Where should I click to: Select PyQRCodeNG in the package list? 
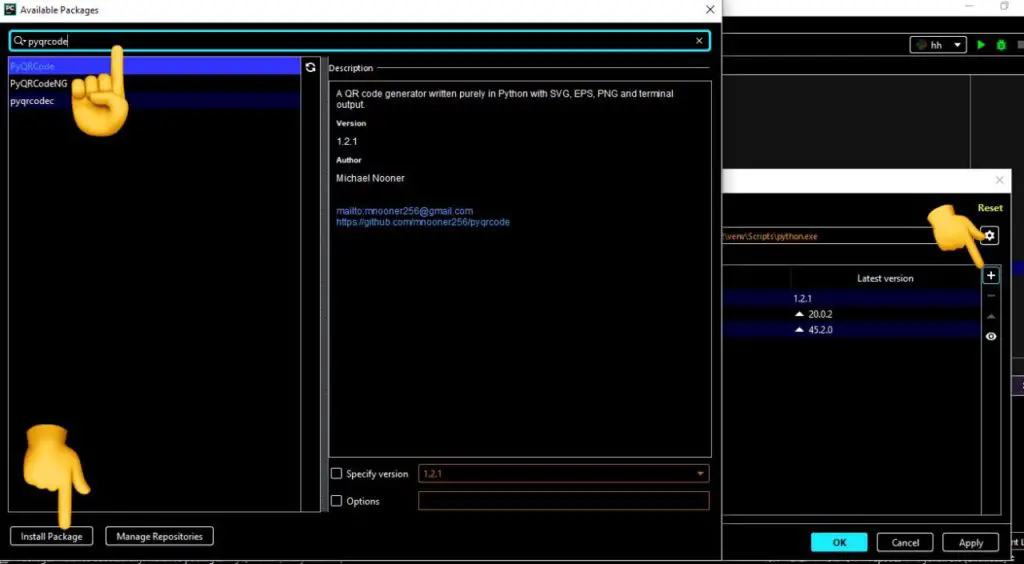click(x=39, y=84)
